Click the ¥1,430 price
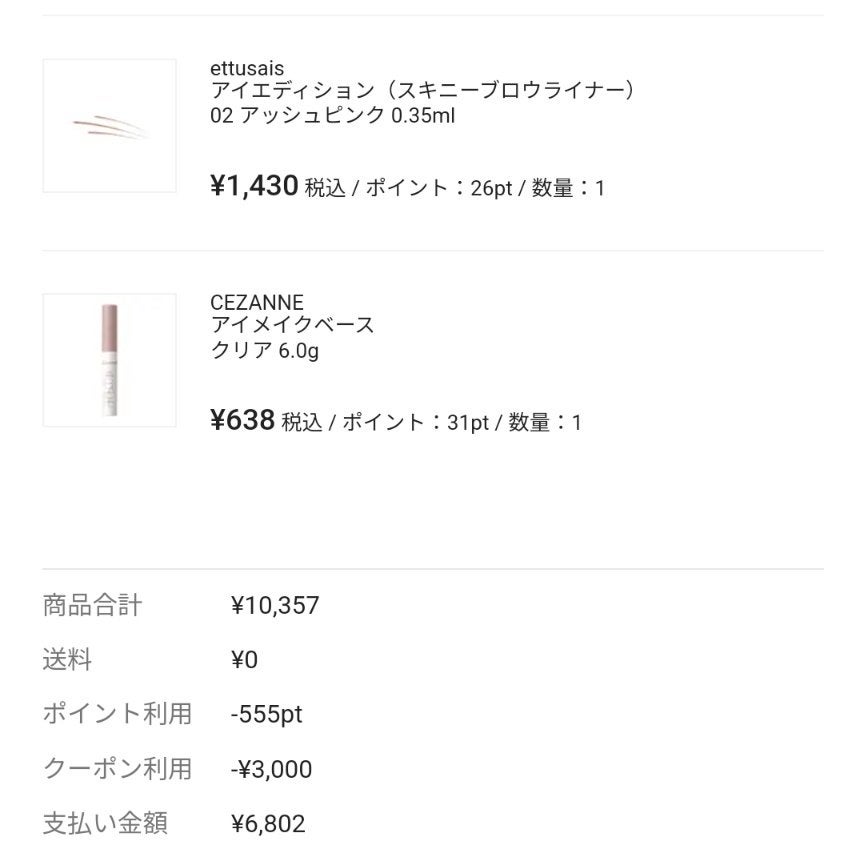 tap(254, 186)
